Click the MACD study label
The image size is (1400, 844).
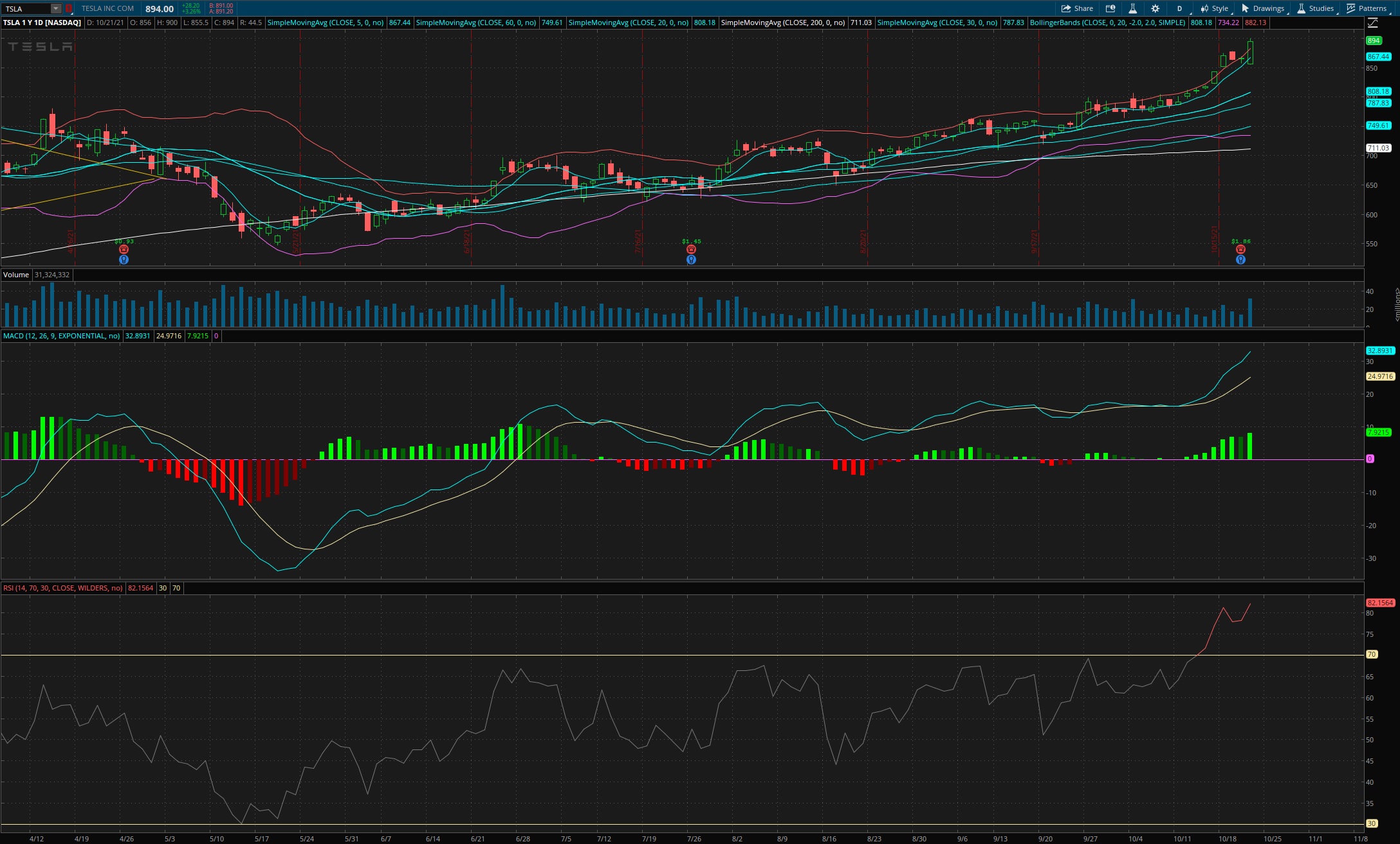pyautogui.click(x=61, y=336)
